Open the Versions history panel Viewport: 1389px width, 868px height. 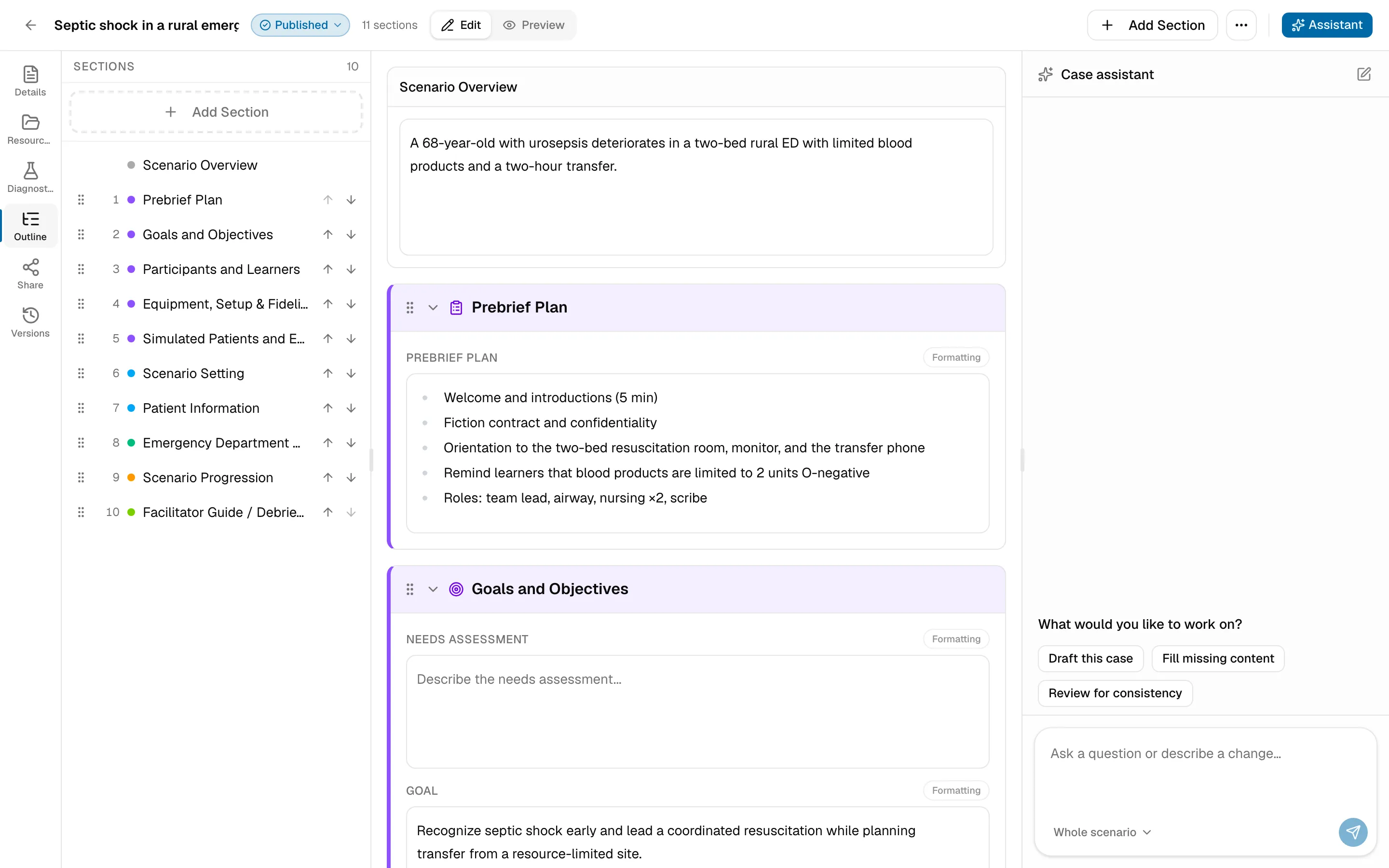[x=30, y=322]
